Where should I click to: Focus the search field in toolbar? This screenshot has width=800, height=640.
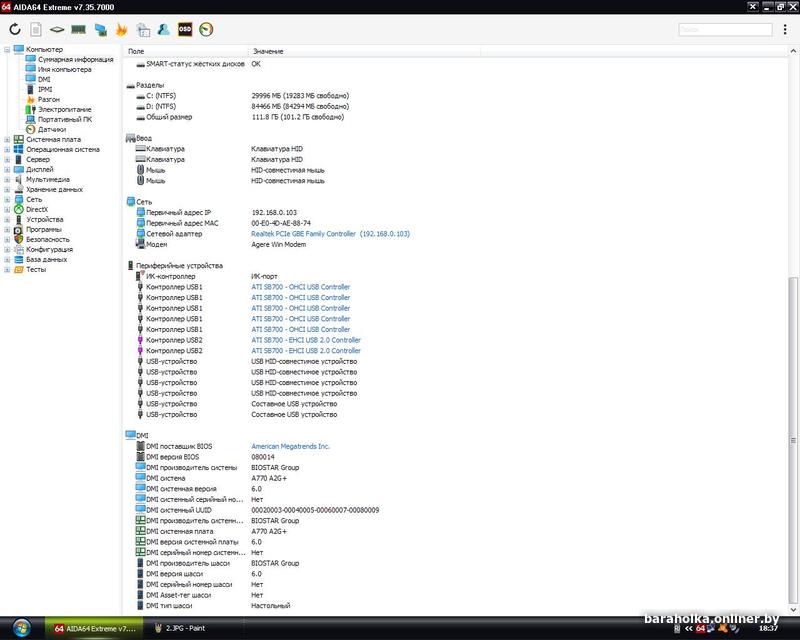click(725, 30)
